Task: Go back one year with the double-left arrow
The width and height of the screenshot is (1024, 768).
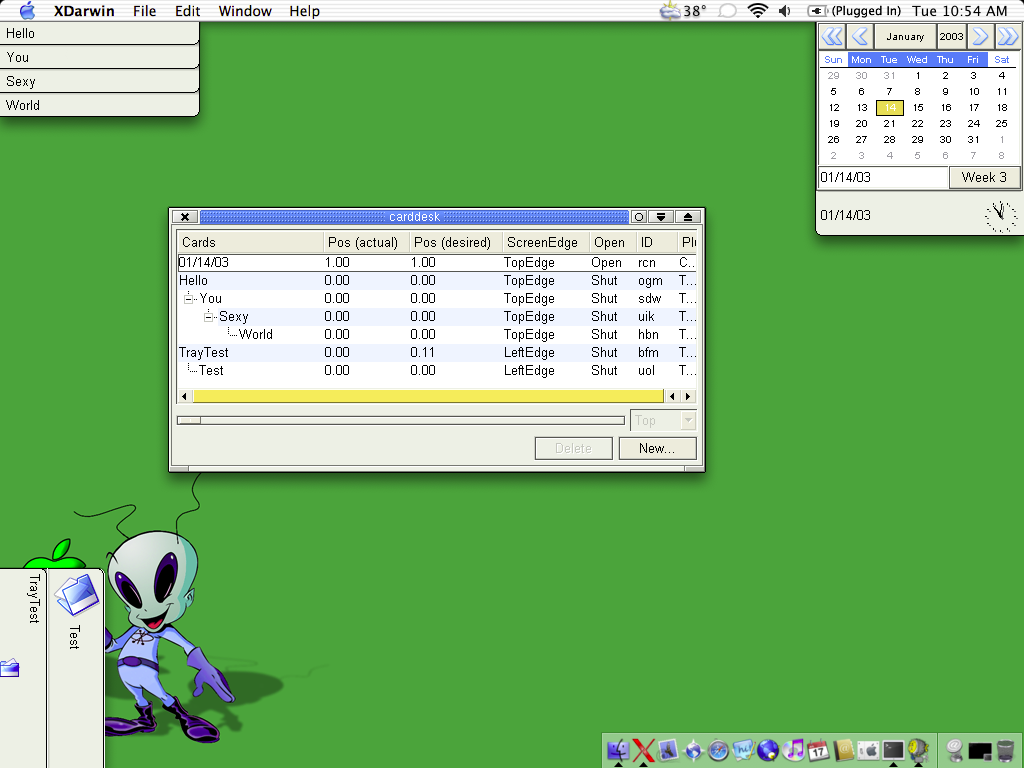Action: coord(832,37)
